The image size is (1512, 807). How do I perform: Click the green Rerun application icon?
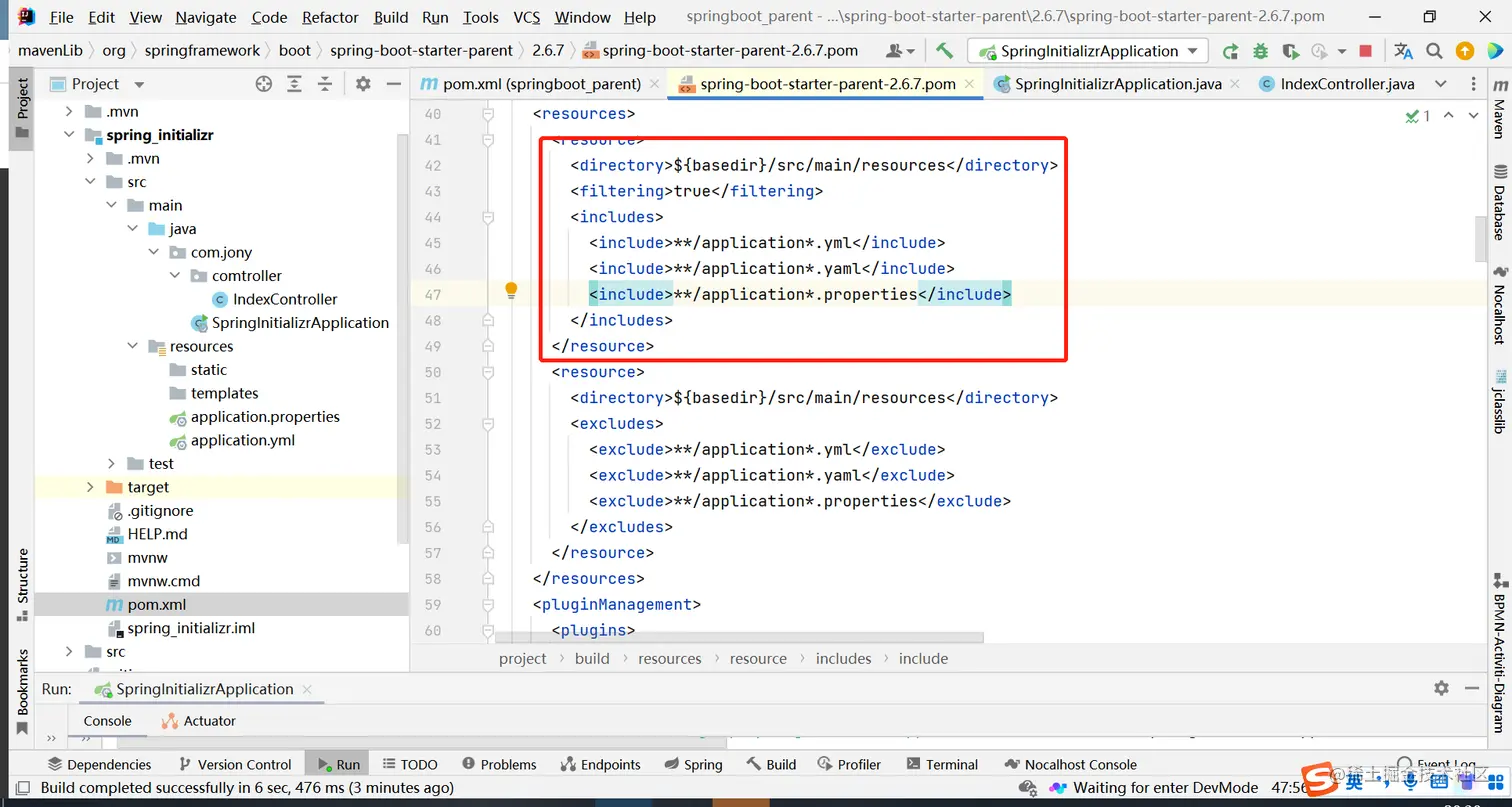1230,51
